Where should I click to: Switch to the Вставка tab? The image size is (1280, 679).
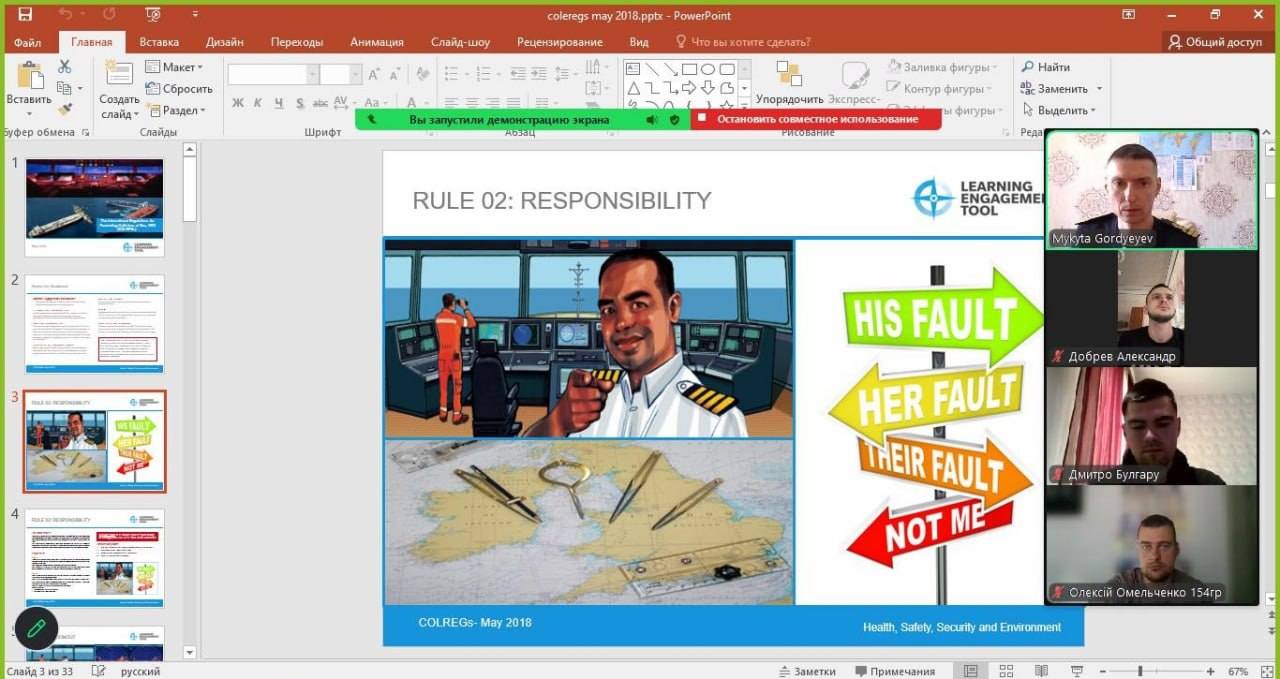pyautogui.click(x=159, y=42)
